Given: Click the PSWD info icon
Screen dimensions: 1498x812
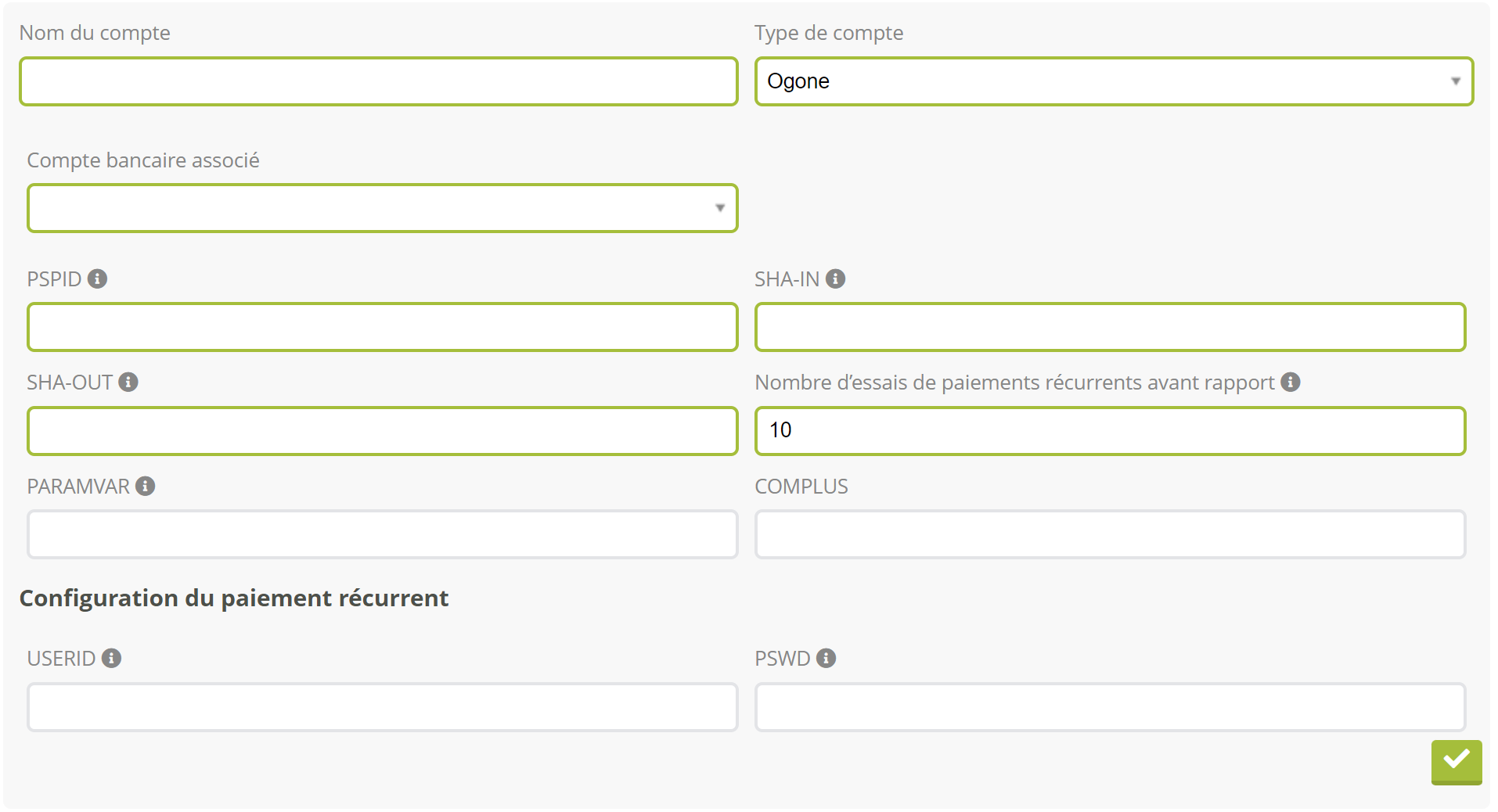Looking at the screenshot, I should (x=826, y=659).
